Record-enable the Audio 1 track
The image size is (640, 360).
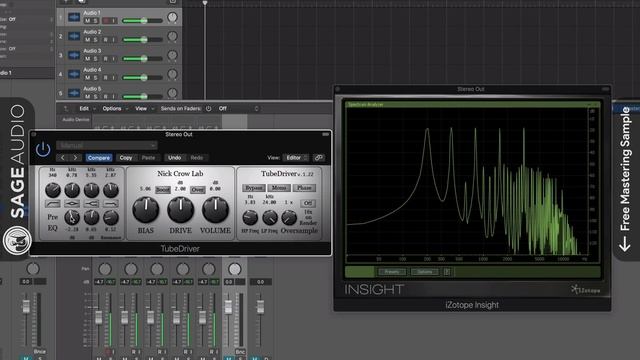(106, 21)
